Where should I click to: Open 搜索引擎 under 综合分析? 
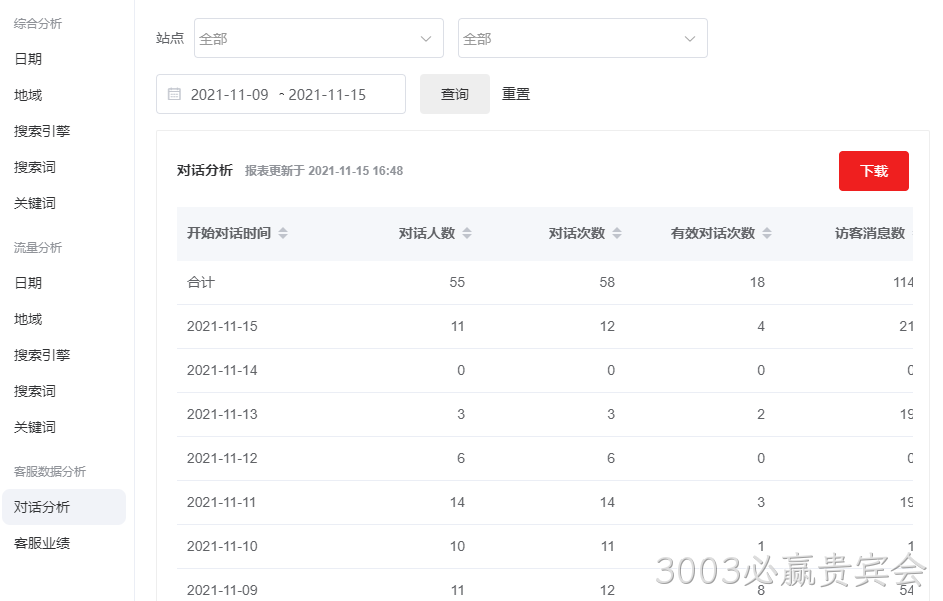pos(42,131)
